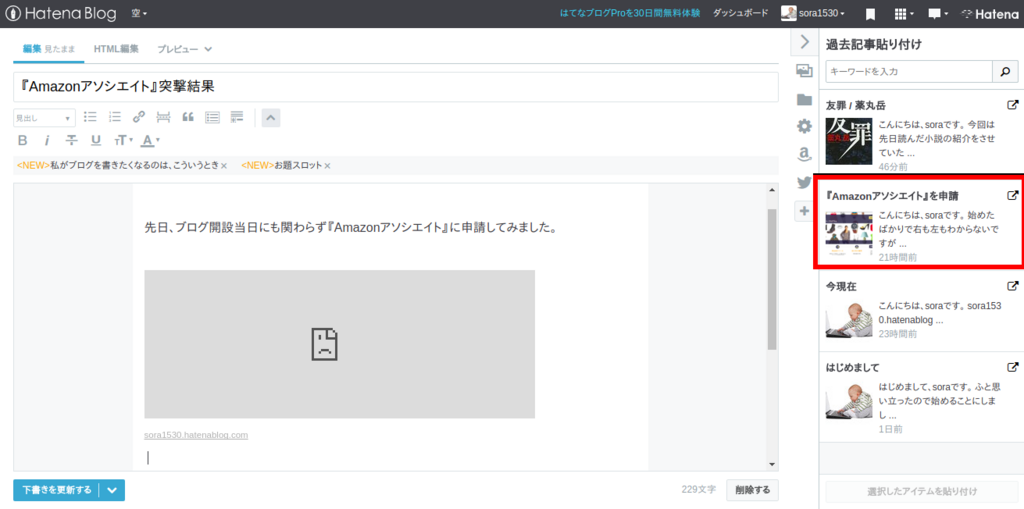The image size is (1024, 509).
Task: Click the 削除する button
Action: [752, 489]
